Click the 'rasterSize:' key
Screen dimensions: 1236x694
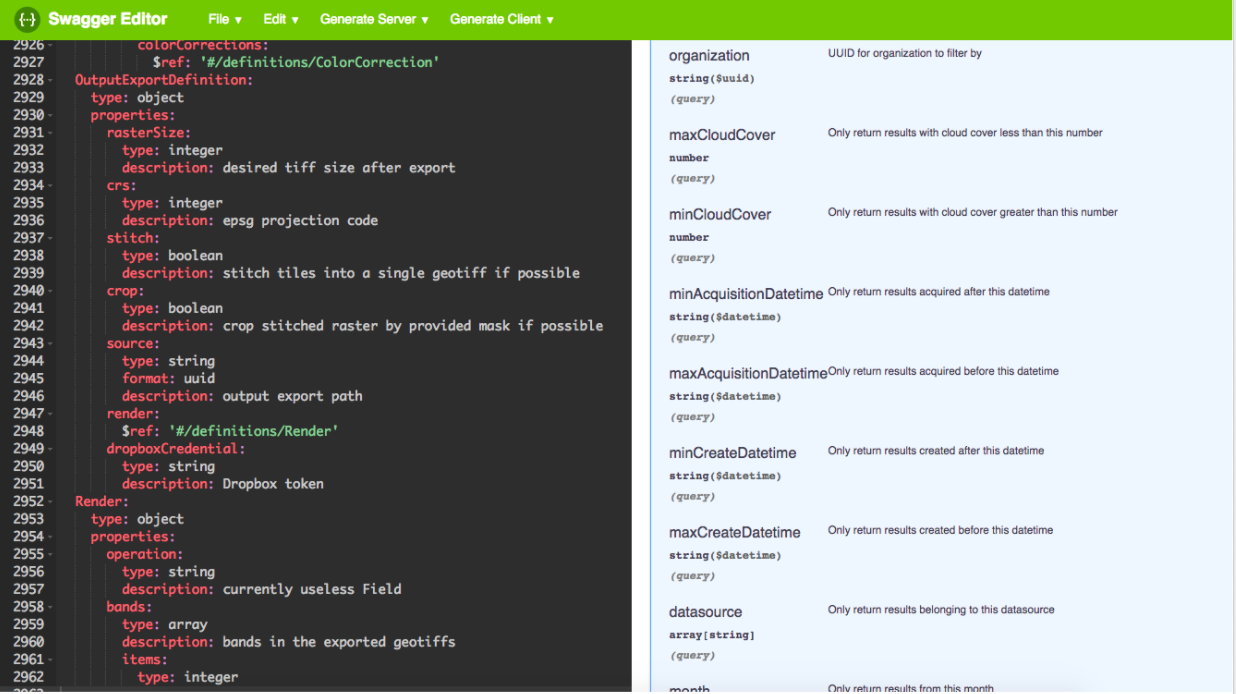click(x=149, y=133)
